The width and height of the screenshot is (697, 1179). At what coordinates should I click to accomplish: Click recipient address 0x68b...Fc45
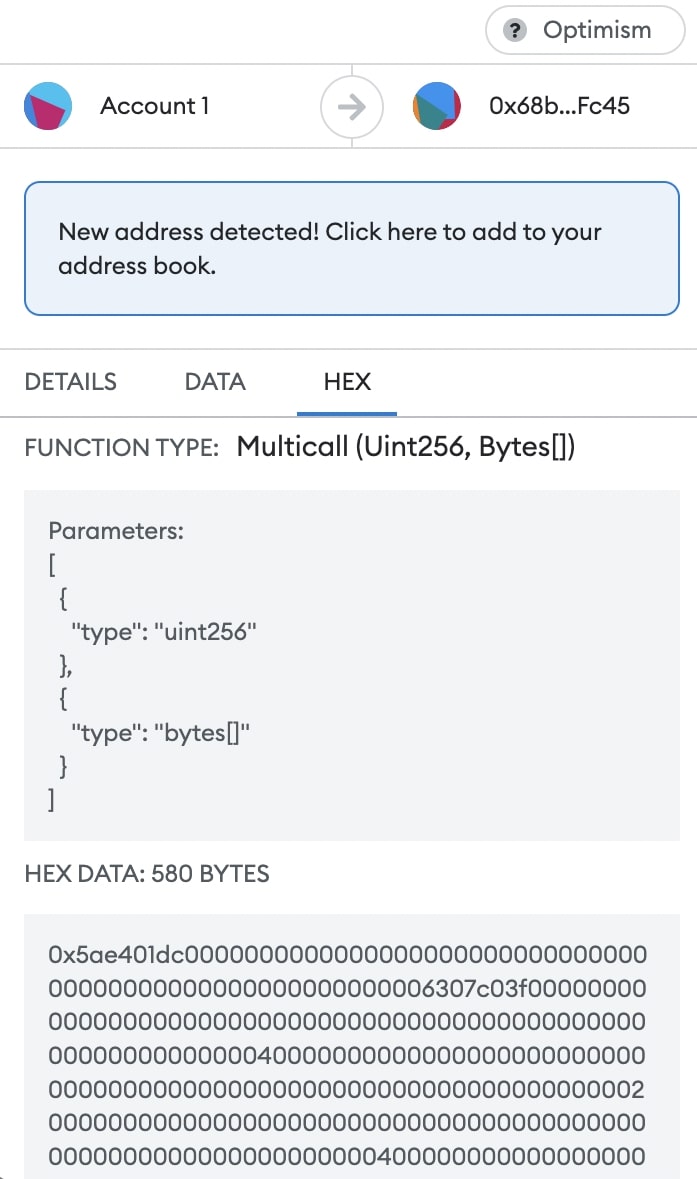pos(559,106)
